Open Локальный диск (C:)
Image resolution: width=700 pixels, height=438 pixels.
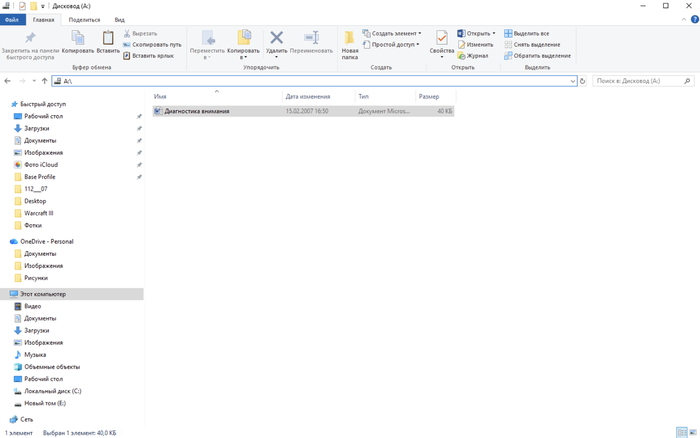pyautogui.click(x=52, y=391)
